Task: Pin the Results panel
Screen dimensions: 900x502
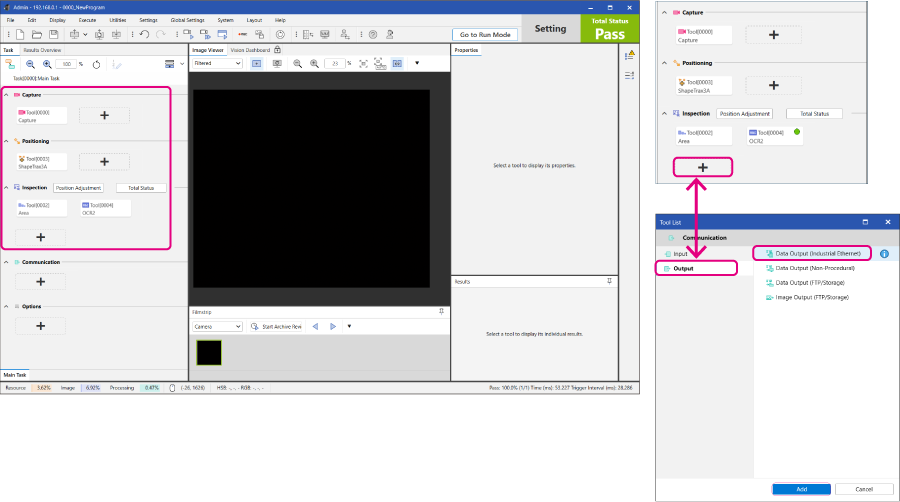Action: 610,282
